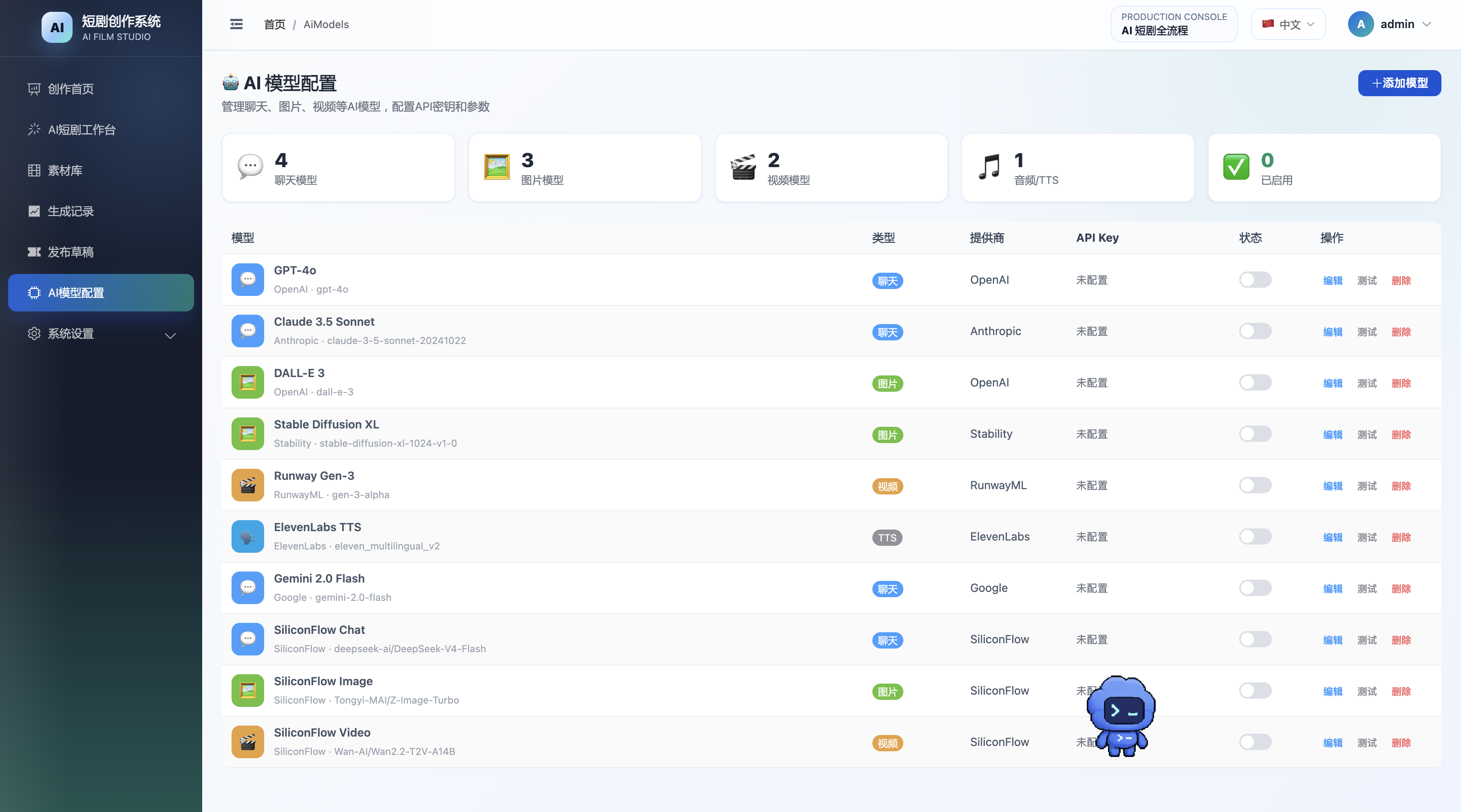Click the text 'deepseek-ai/DeepSeek-V4-Flash'

pyautogui.click(x=410, y=649)
